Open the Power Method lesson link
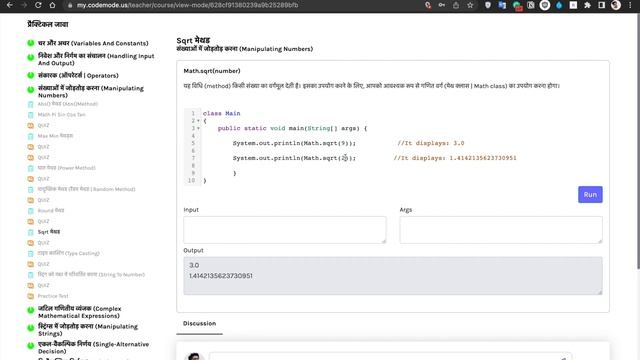 67,168
